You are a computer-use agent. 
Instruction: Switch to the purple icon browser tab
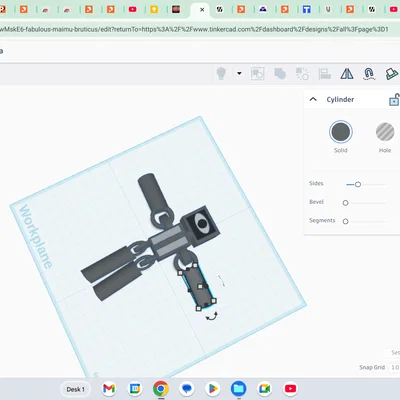263,9
